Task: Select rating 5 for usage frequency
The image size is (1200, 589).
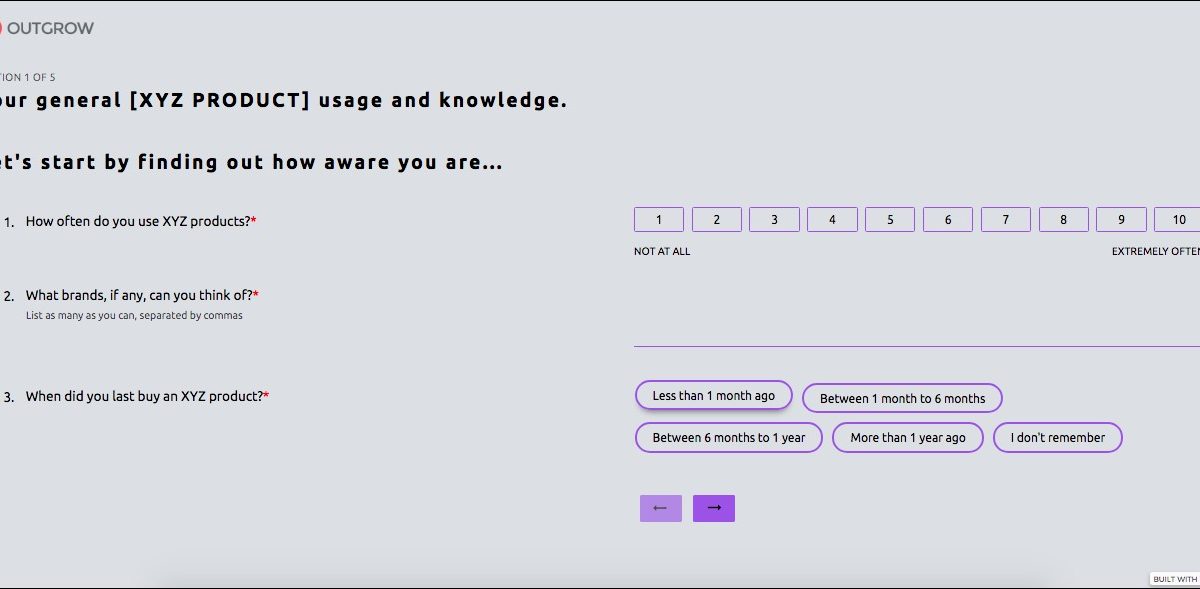Action: pyautogui.click(x=890, y=220)
